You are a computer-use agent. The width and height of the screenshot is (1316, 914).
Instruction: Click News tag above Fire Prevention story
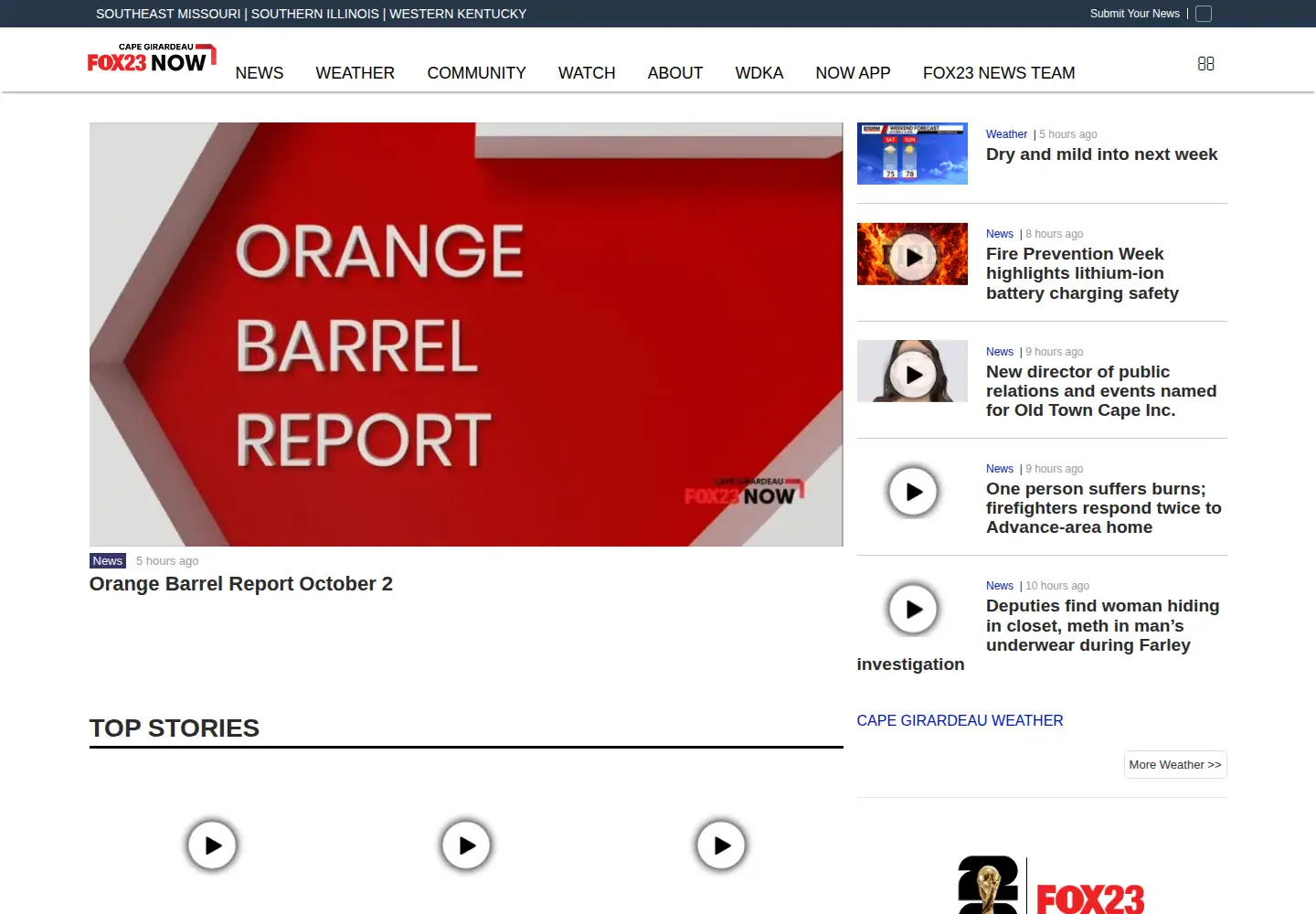1000,234
